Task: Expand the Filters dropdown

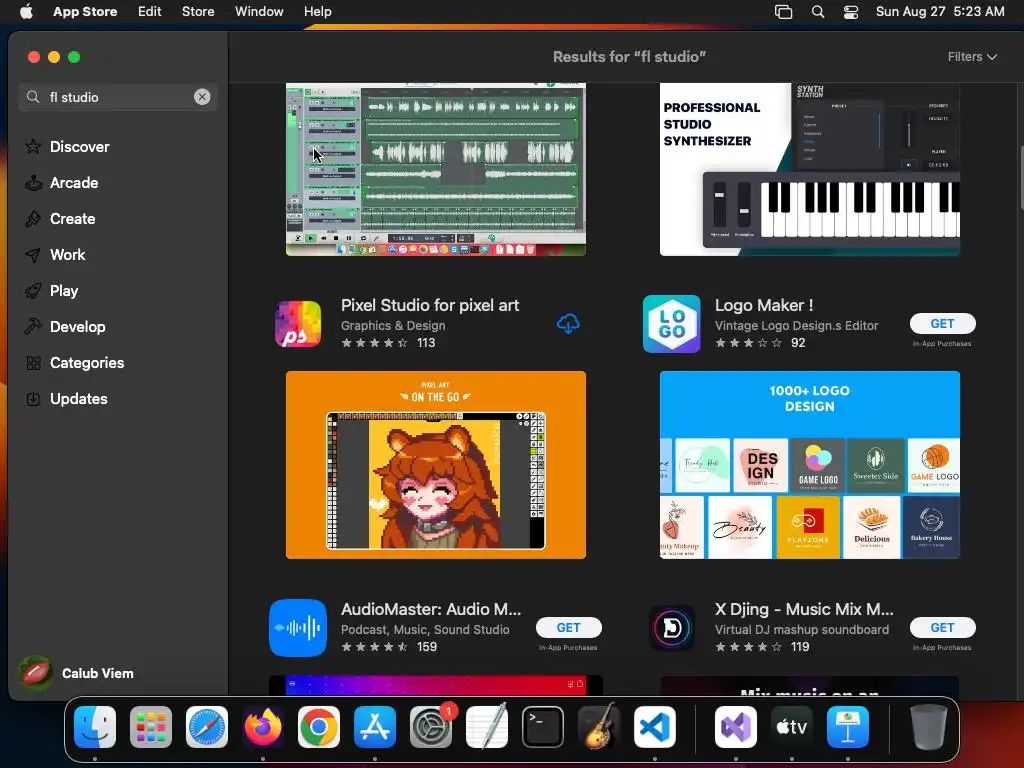Action: (x=972, y=57)
